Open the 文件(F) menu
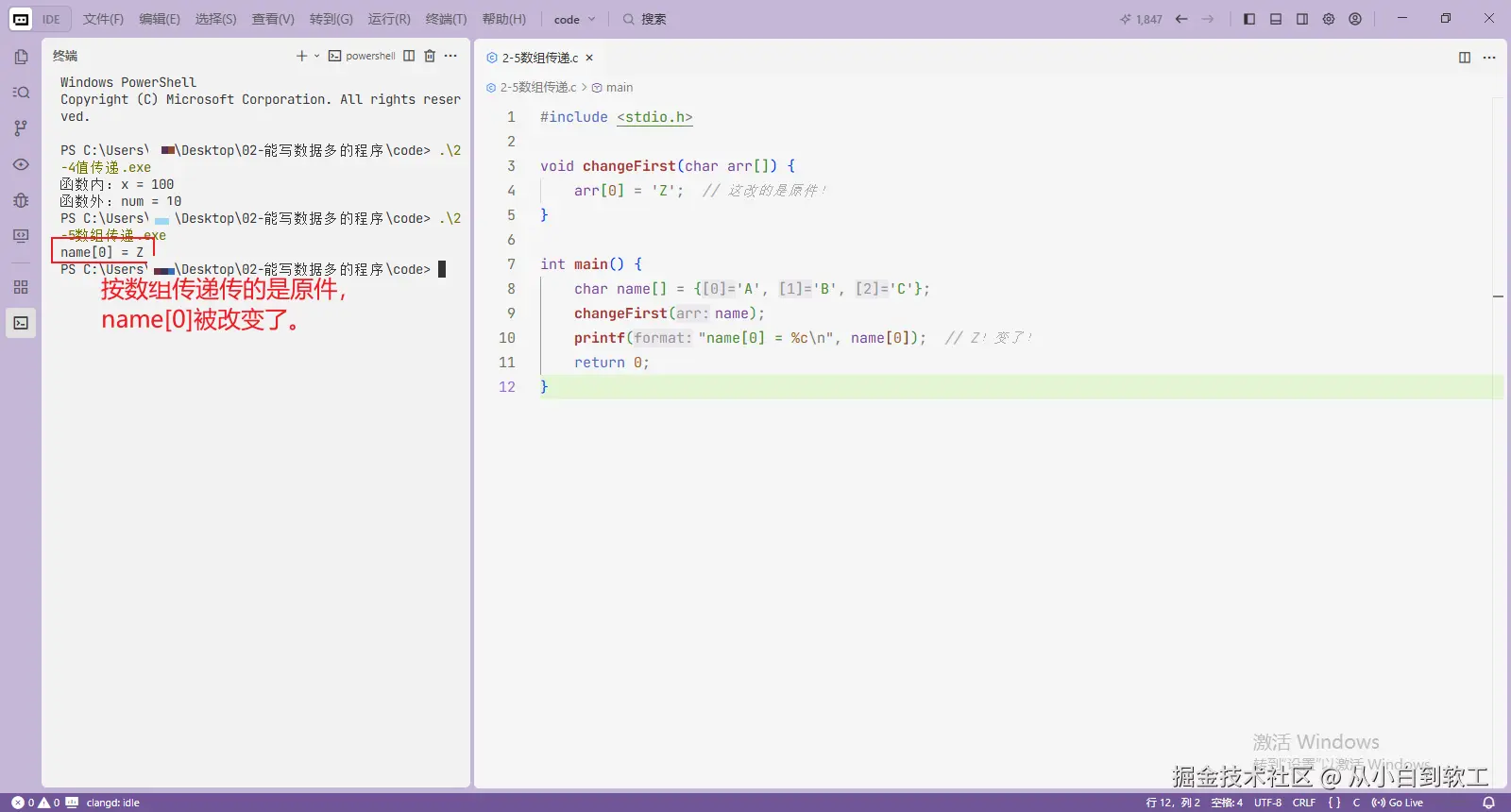Screen dimensions: 1511x812 point(103,19)
